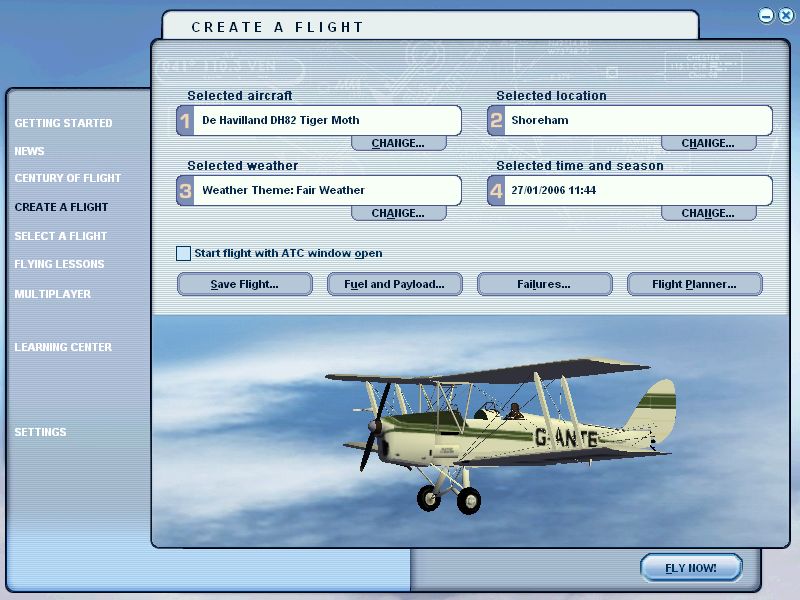Click the Selected location label

(552, 95)
